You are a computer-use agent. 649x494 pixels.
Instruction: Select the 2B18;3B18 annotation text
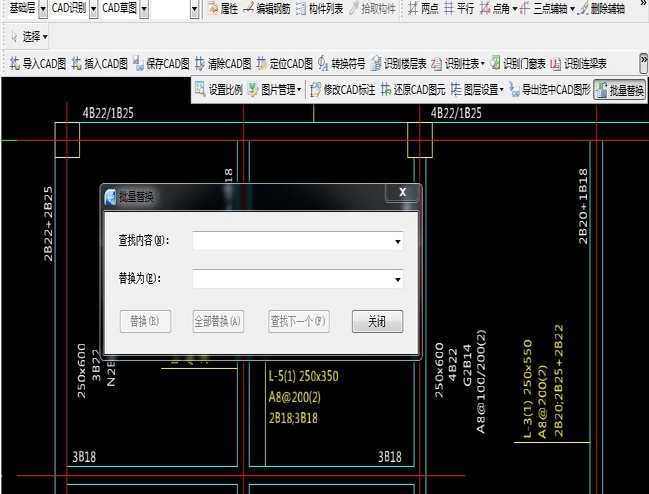coord(293,418)
